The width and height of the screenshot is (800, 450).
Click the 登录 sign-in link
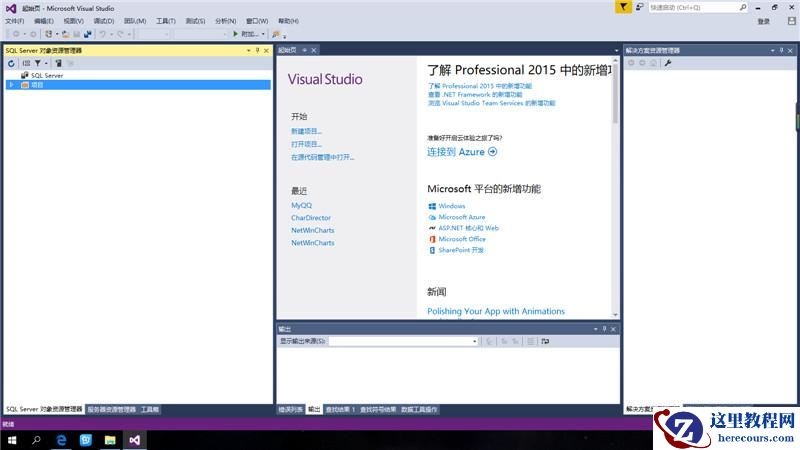coord(763,21)
